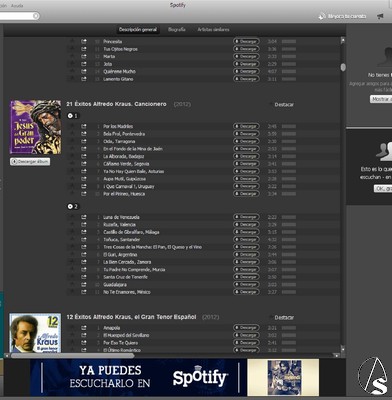Share the track La Alborada, Badajoz
This screenshot has height=400, width=392.
click(84, 156)
